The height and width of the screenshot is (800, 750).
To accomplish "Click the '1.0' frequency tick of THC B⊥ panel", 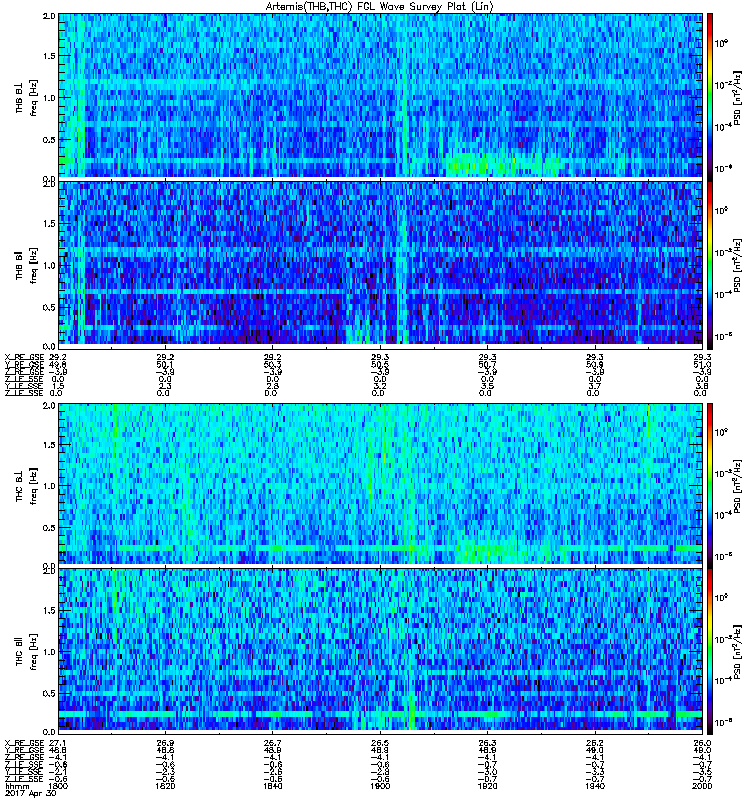I will pos(49,486).
